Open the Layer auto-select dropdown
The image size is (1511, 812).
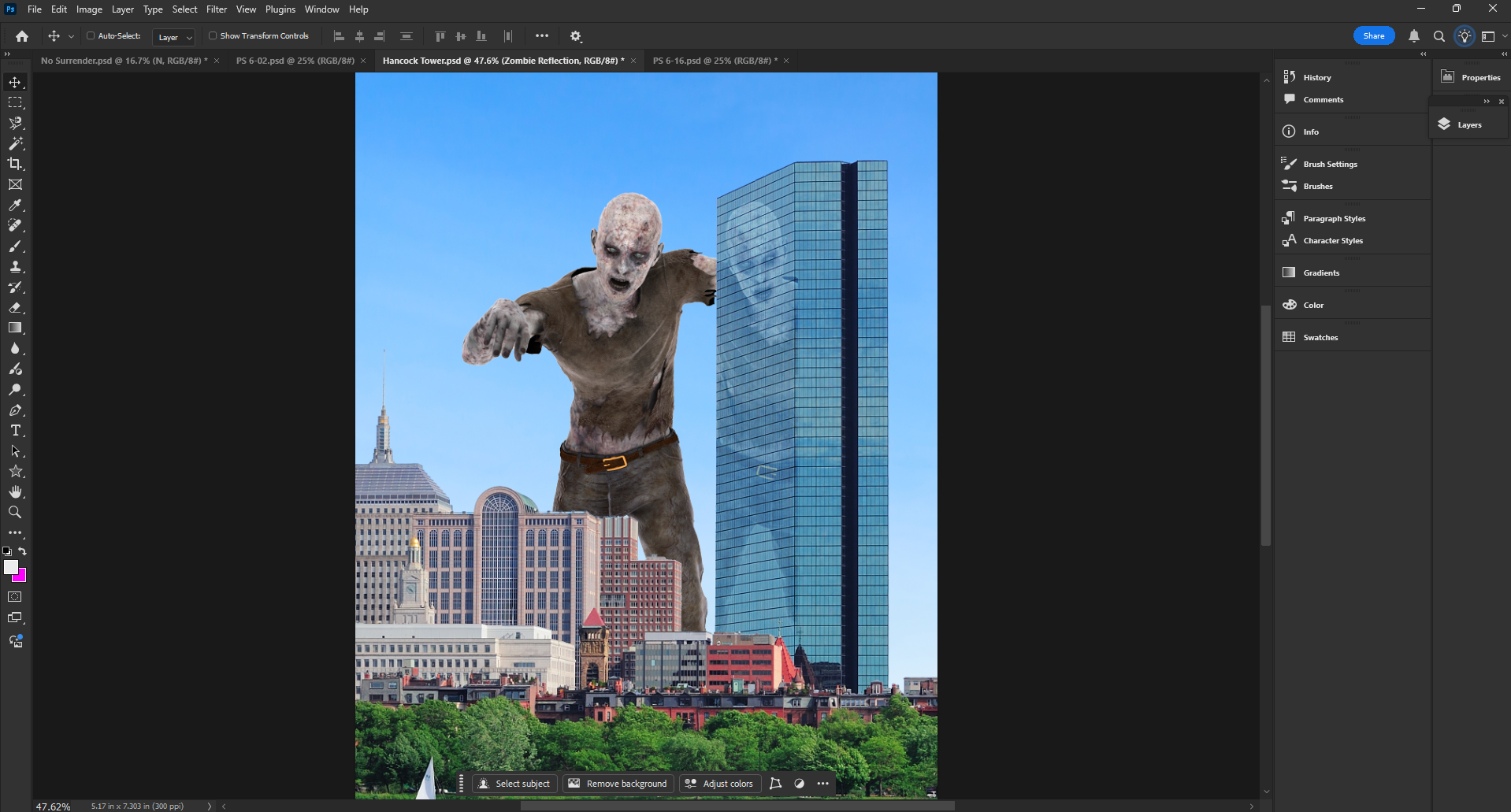175,37
